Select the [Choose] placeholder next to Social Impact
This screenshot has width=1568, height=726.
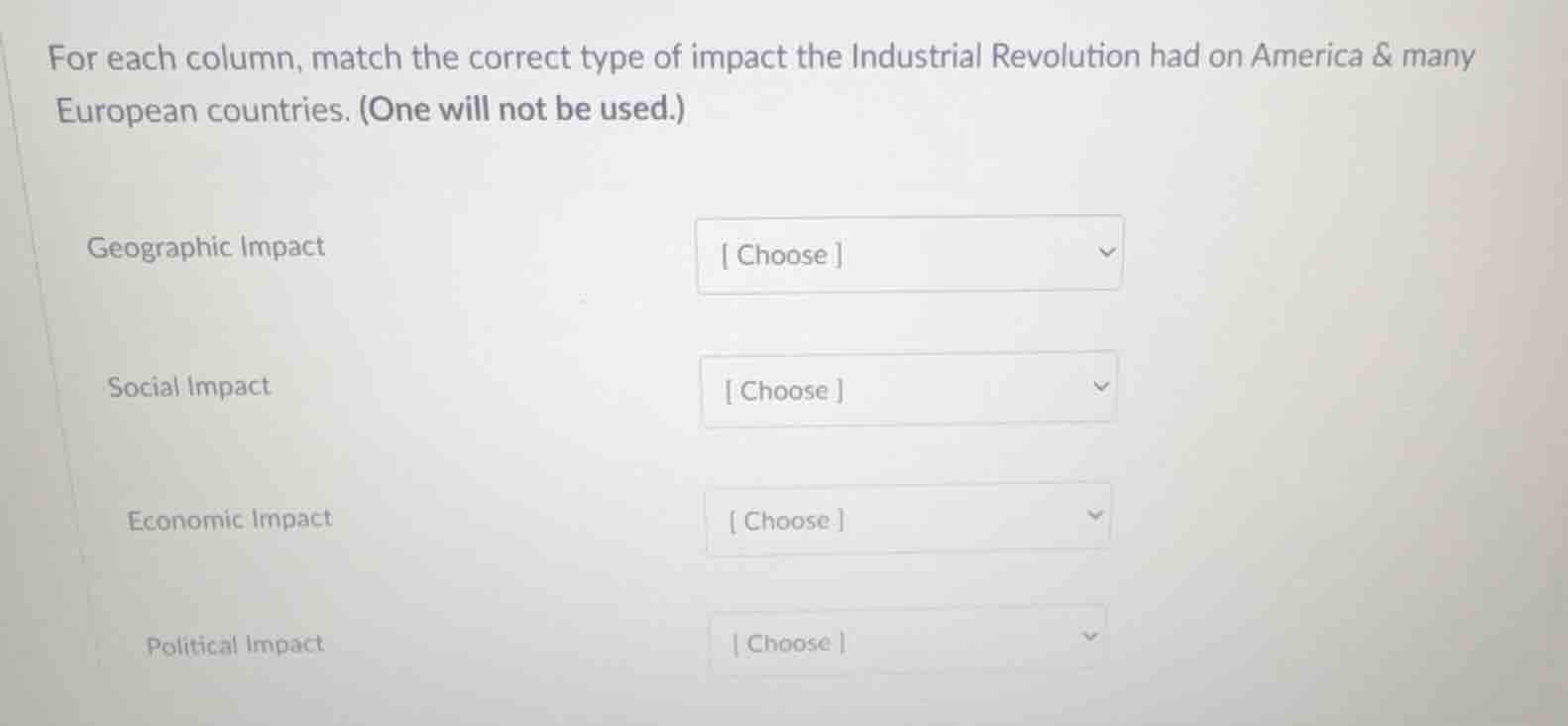[783, 390]
